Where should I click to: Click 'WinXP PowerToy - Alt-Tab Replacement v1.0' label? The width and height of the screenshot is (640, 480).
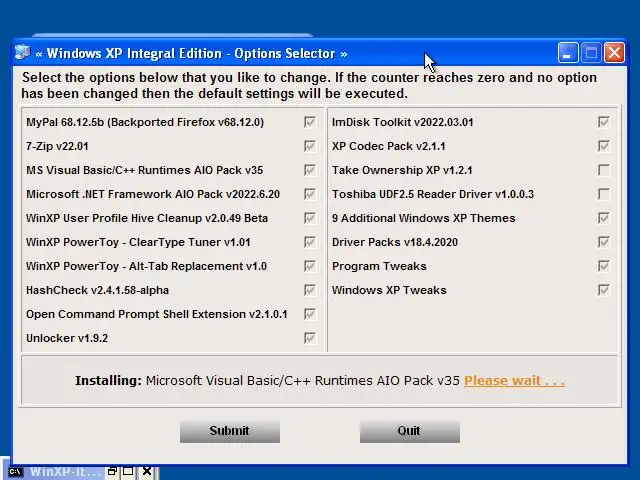pos(147,267)
